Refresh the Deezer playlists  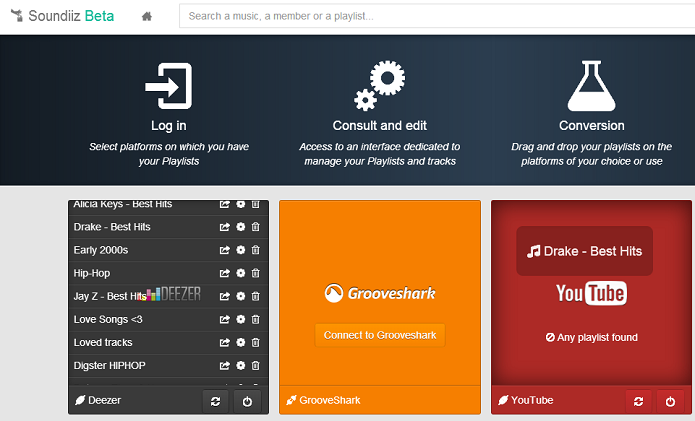click(215, 402)
